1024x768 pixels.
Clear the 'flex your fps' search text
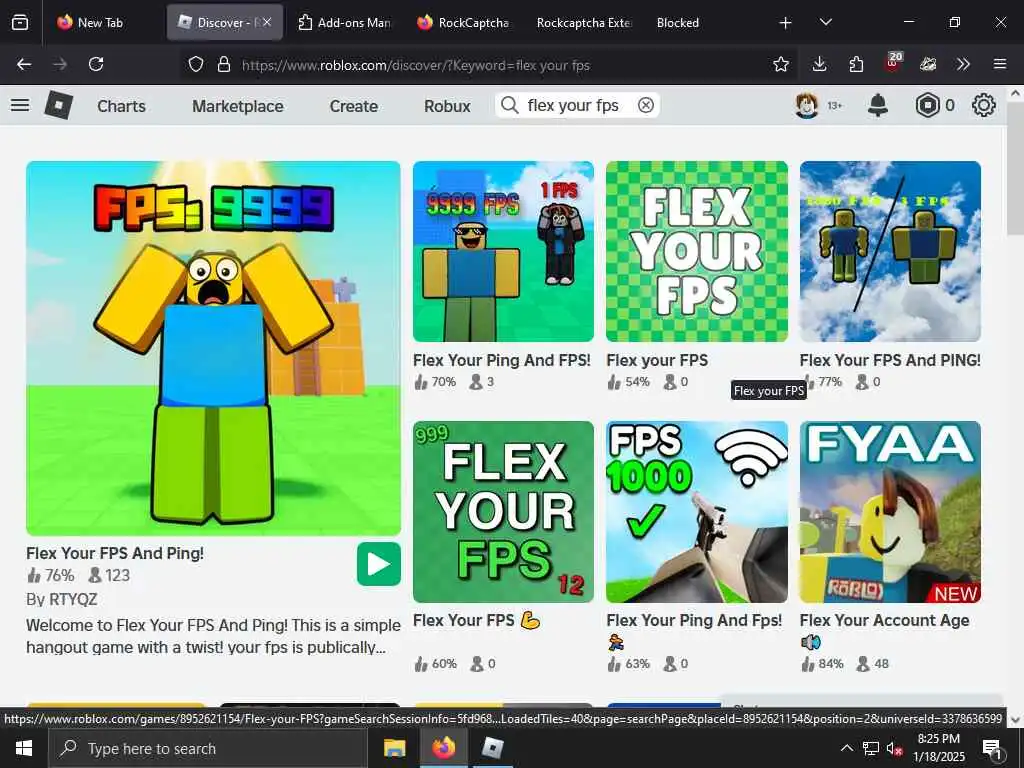click(x=646, y=105)
